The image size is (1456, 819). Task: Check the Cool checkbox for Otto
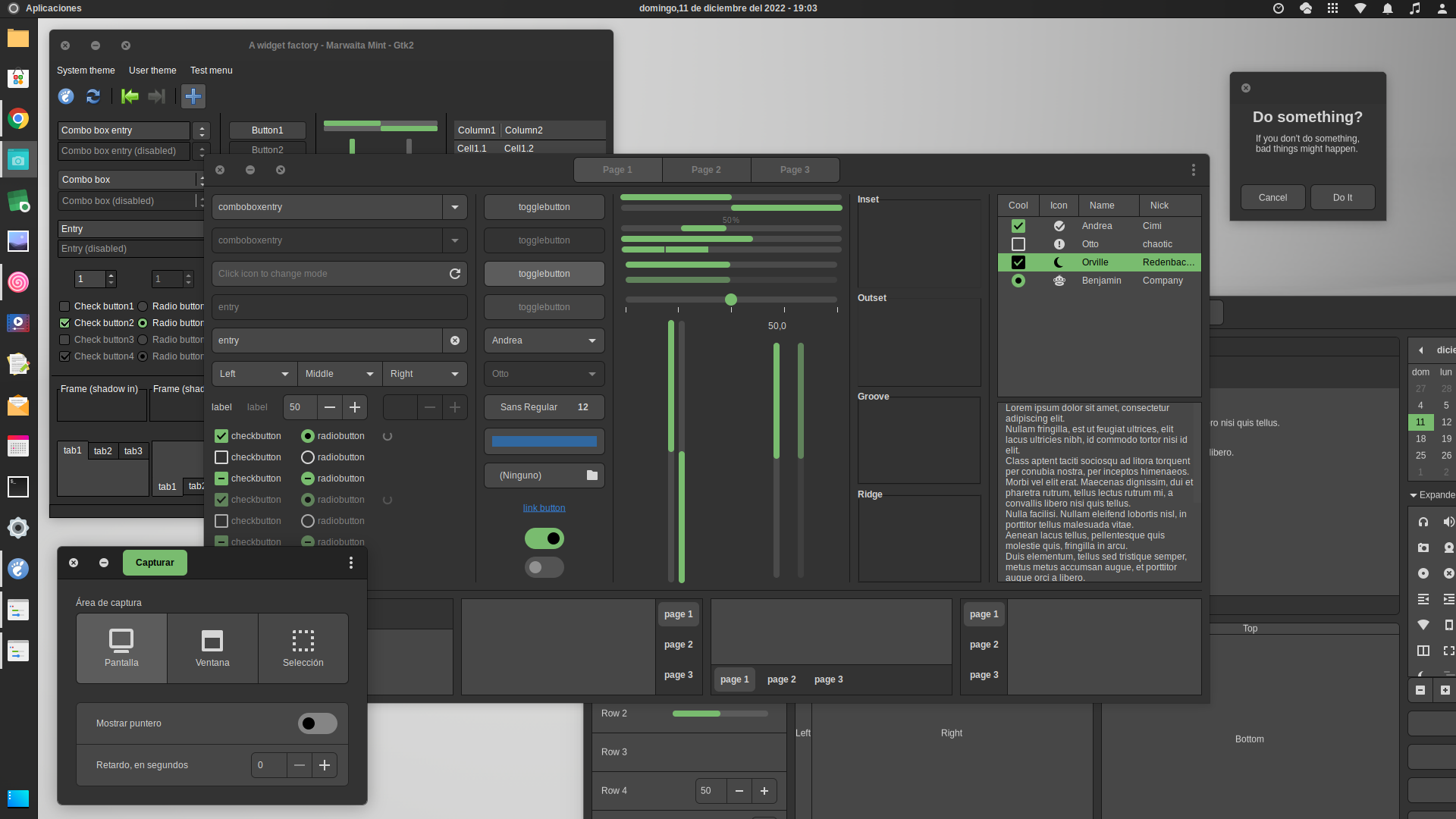[x=1018, y=243]
